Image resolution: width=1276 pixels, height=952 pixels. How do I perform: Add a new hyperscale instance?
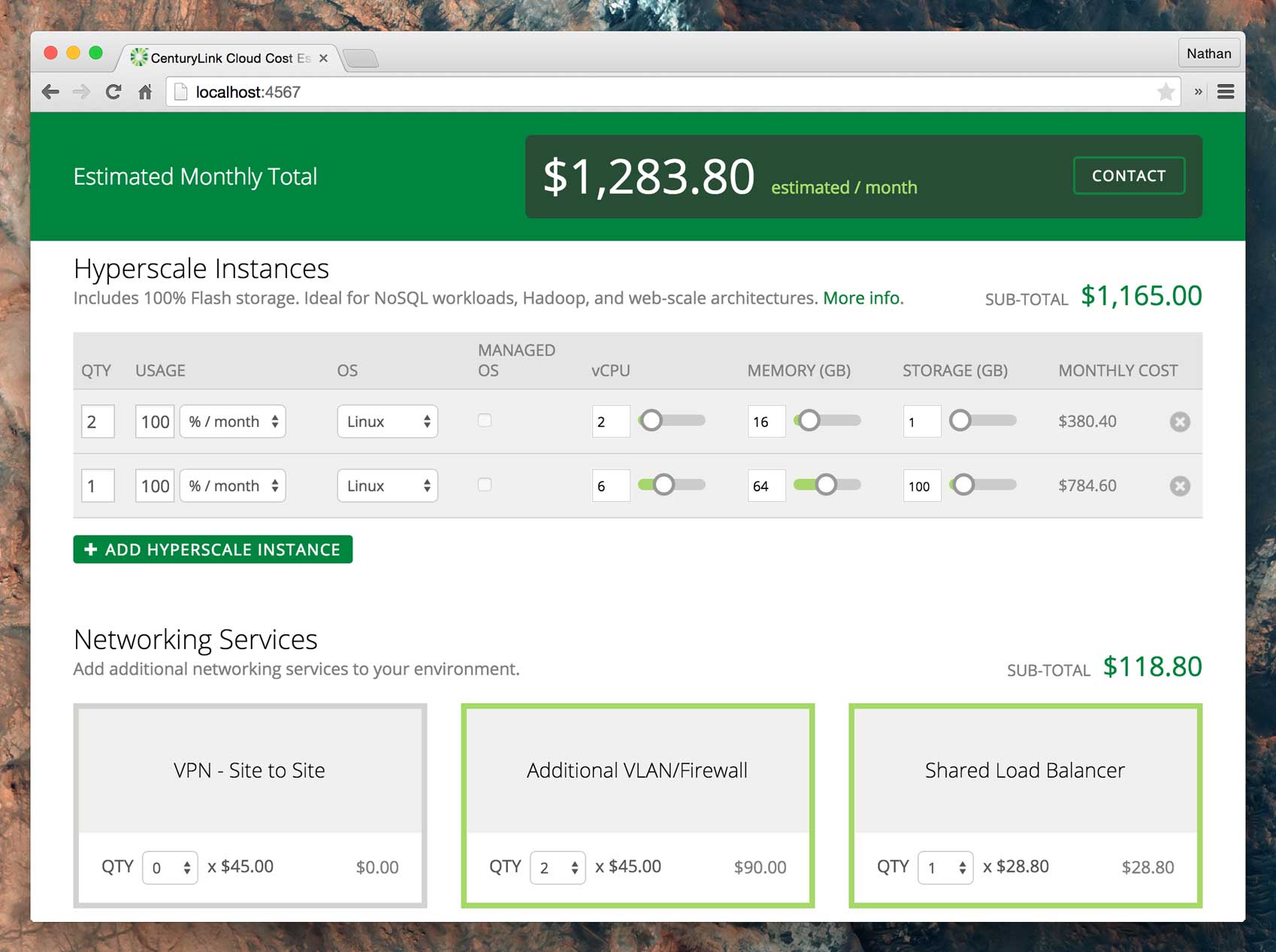pos(213,549)
